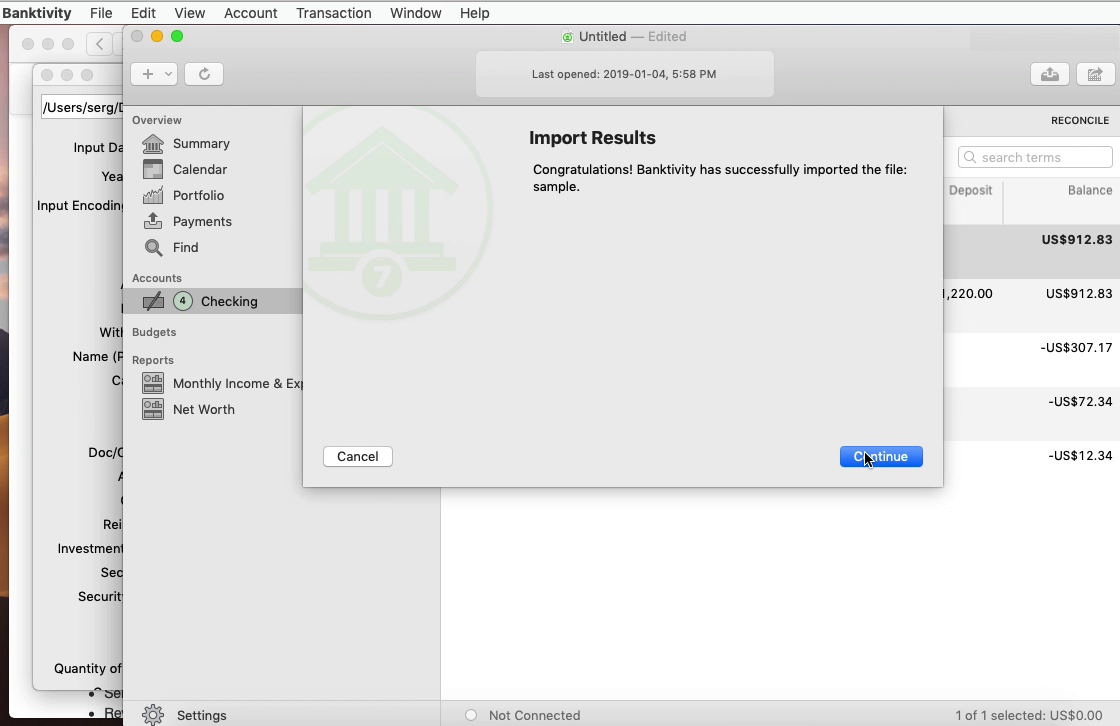The image size is (1120, 726).
Task: Click Settings label in sidebar
Action: pyautogui.click(x=201, y=715)
